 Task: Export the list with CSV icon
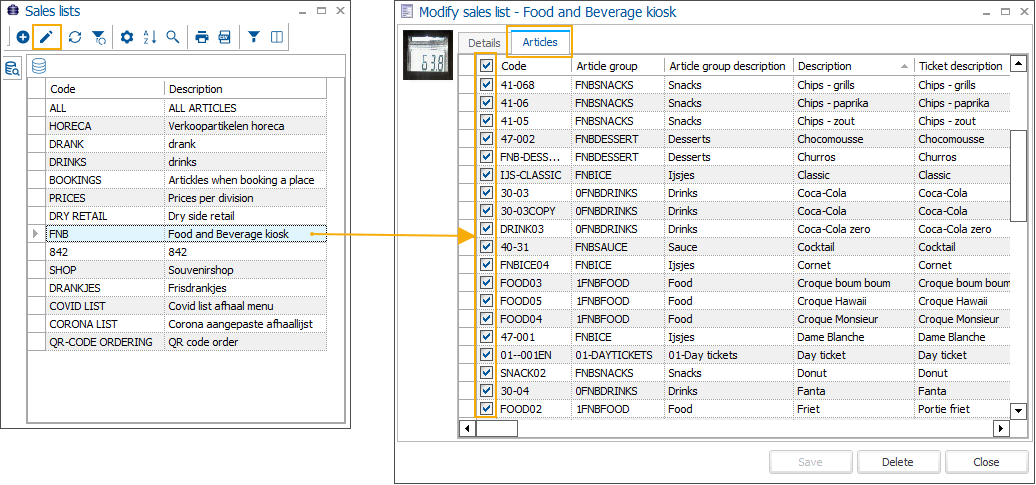click(225, 38)
